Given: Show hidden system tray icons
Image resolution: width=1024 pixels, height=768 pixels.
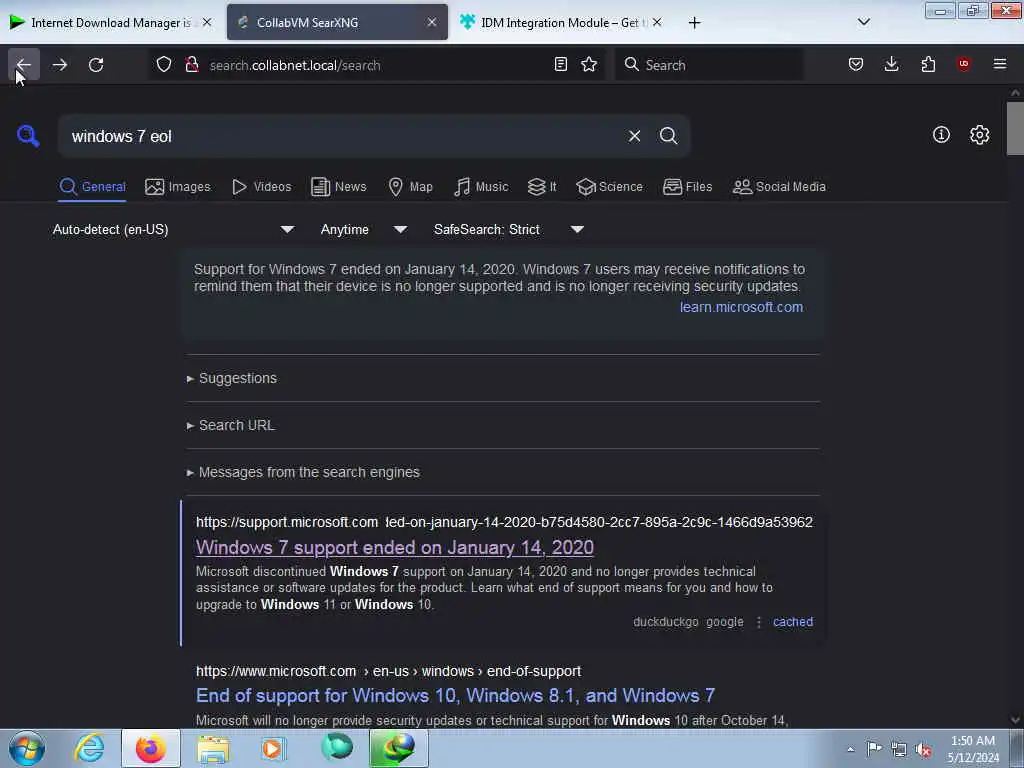Looking at the screenshot, I should (x=850, y=749).
